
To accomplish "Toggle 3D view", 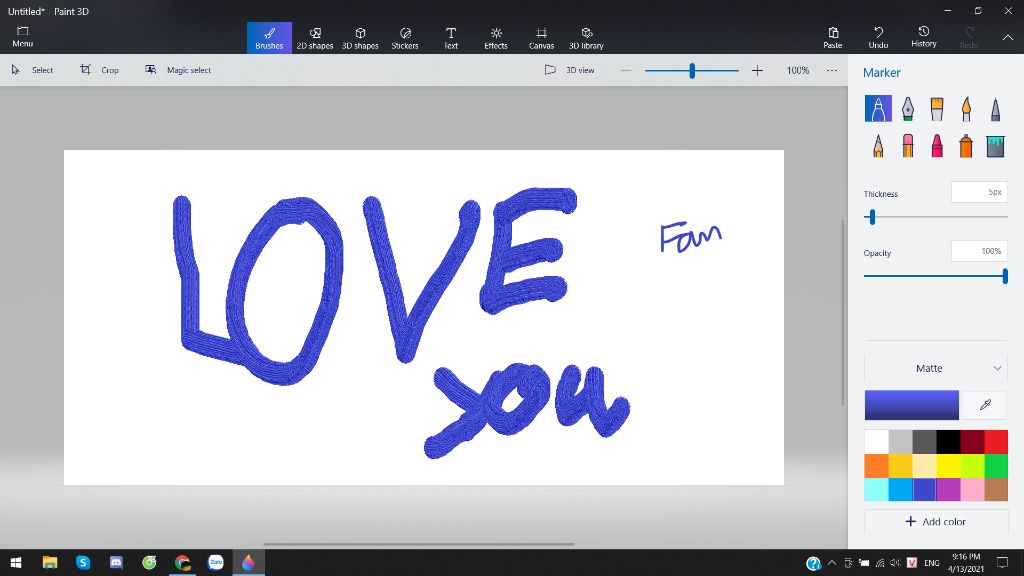I will (x=569, y=70).
